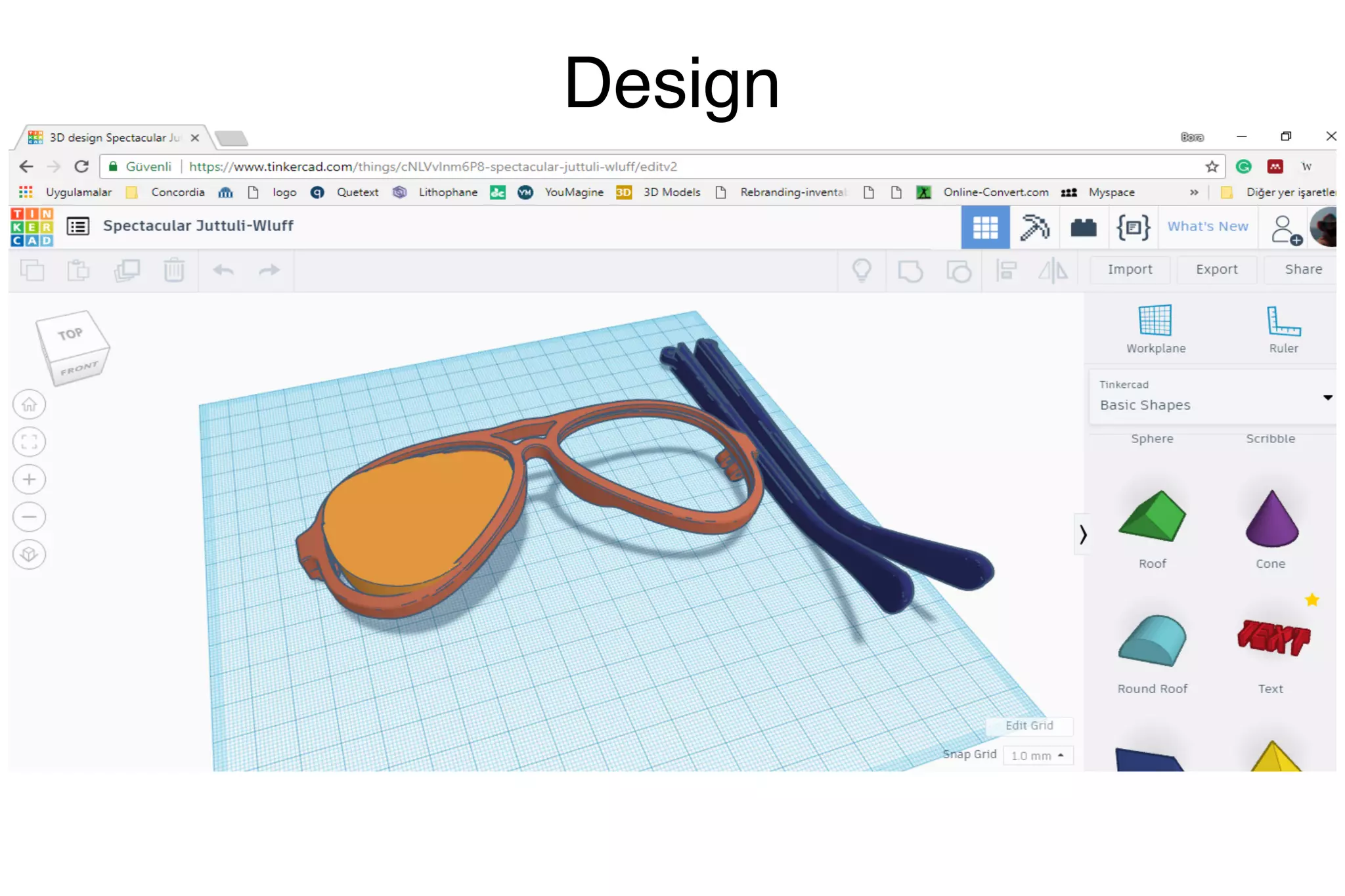Open the Uygulamalar apps shortcut

click(65, 192)
